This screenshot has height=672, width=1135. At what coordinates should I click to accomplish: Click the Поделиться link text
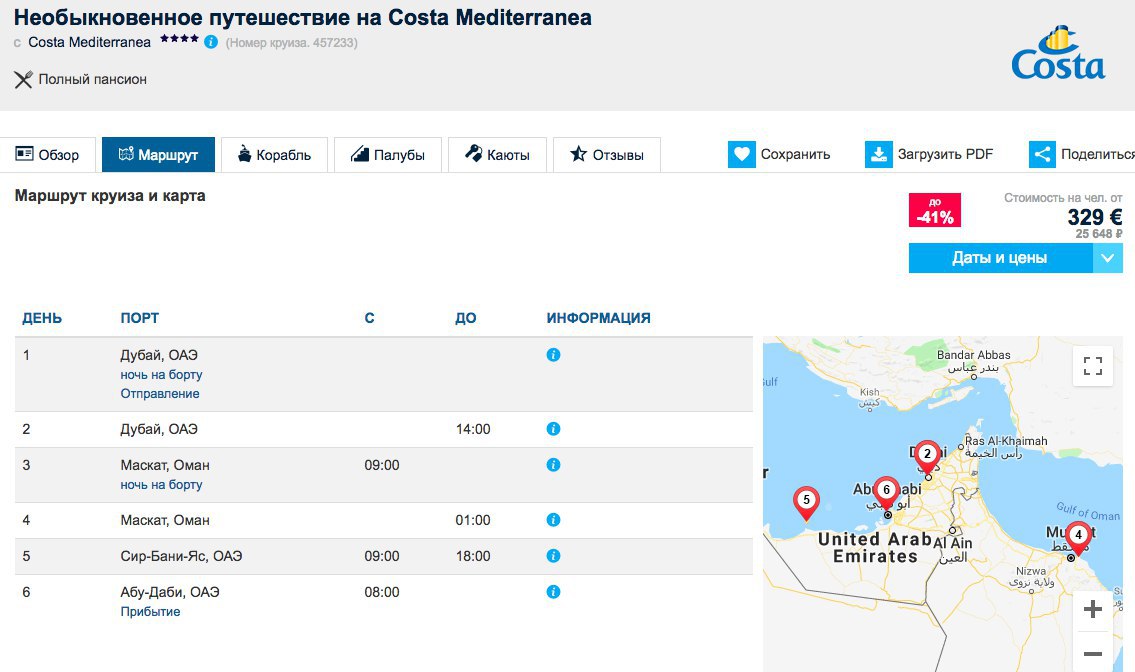coord(1097,154)
